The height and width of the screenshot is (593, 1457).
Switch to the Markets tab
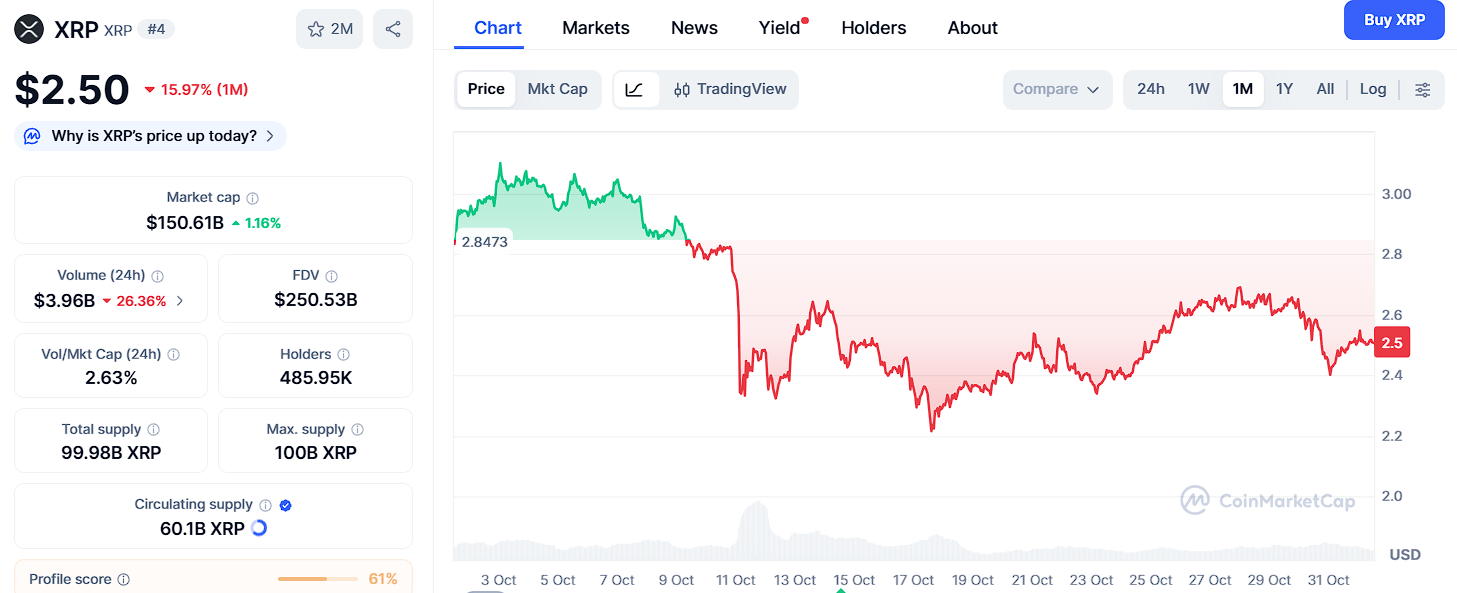(x=595, y=27)
